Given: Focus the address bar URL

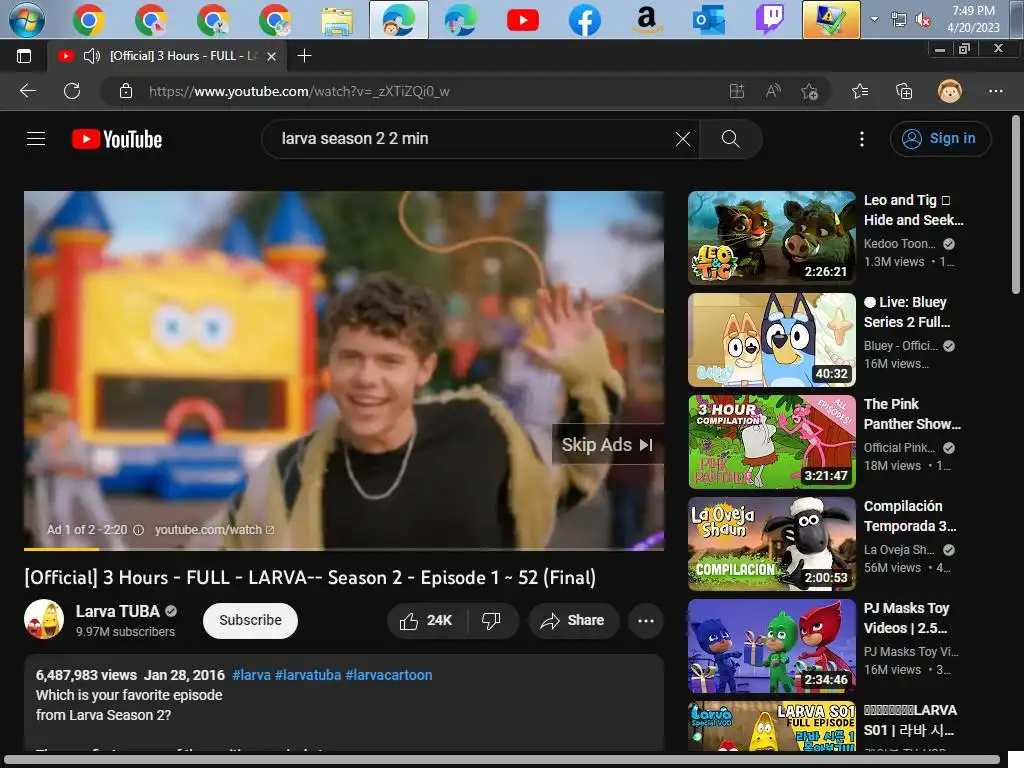Looking at the screenshot, I should [299, 91].
